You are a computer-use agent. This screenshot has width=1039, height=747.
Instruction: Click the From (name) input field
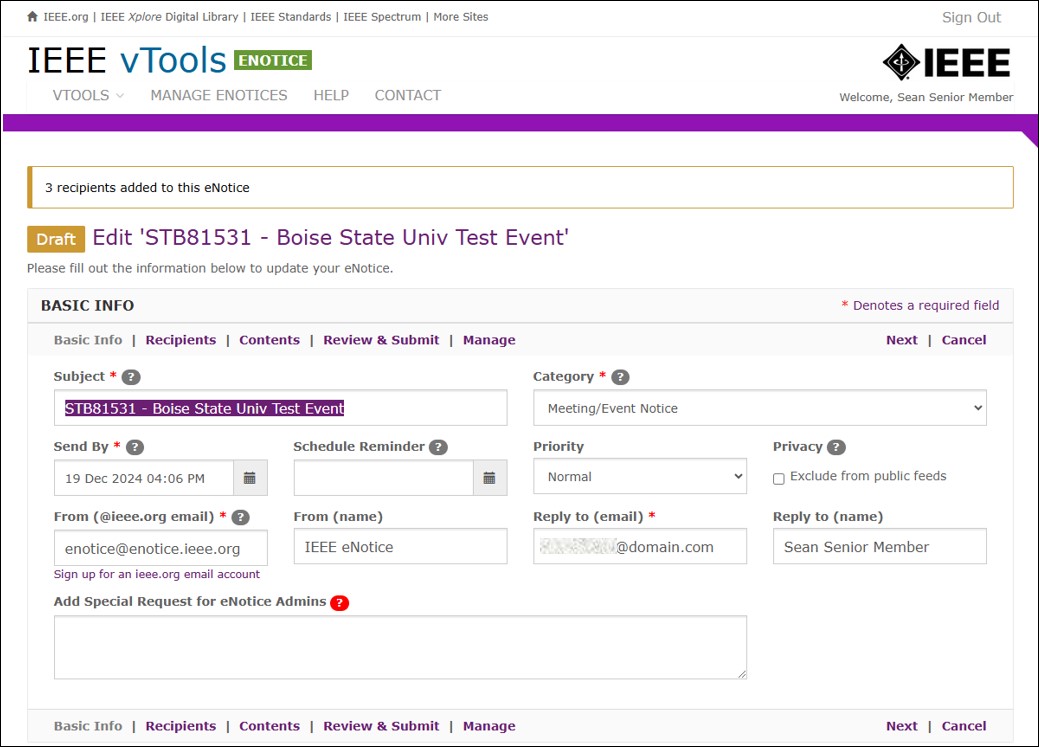pos(400,547)
